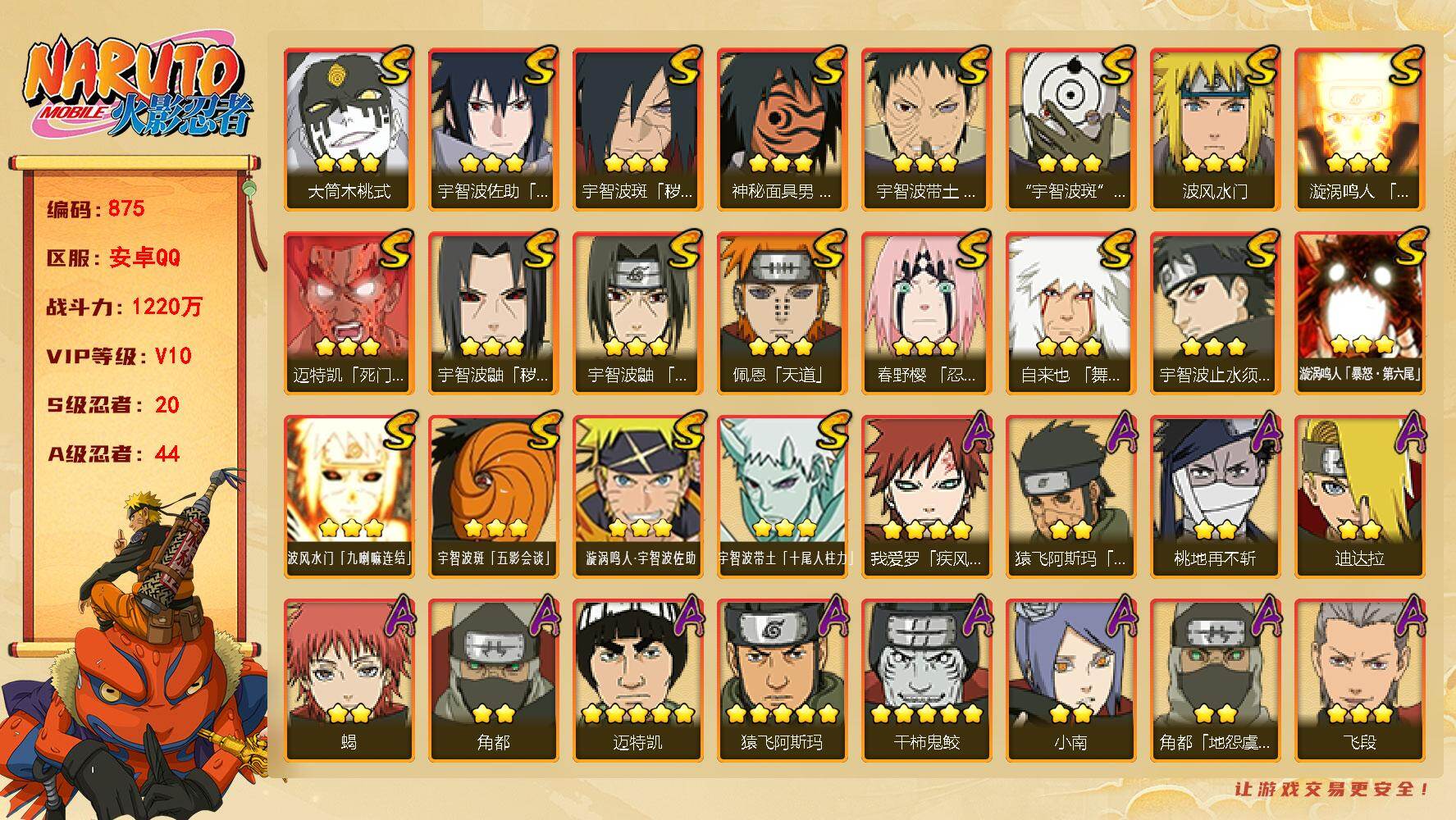Click the star rating on 迈特凯 card
This screenshot has height=820, width=1456.
point(637,713)
